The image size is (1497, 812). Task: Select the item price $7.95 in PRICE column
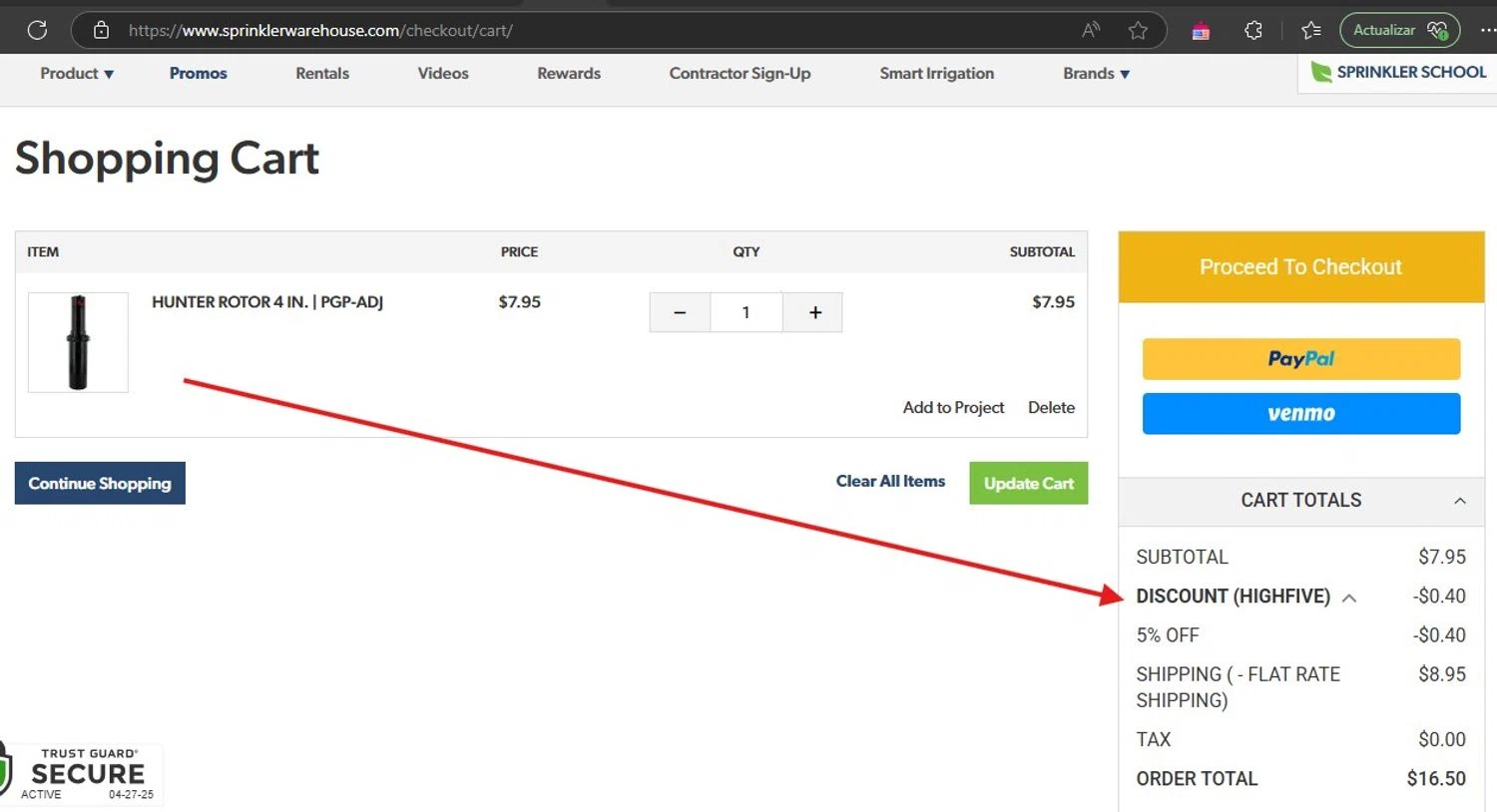(x=520, y=302)
